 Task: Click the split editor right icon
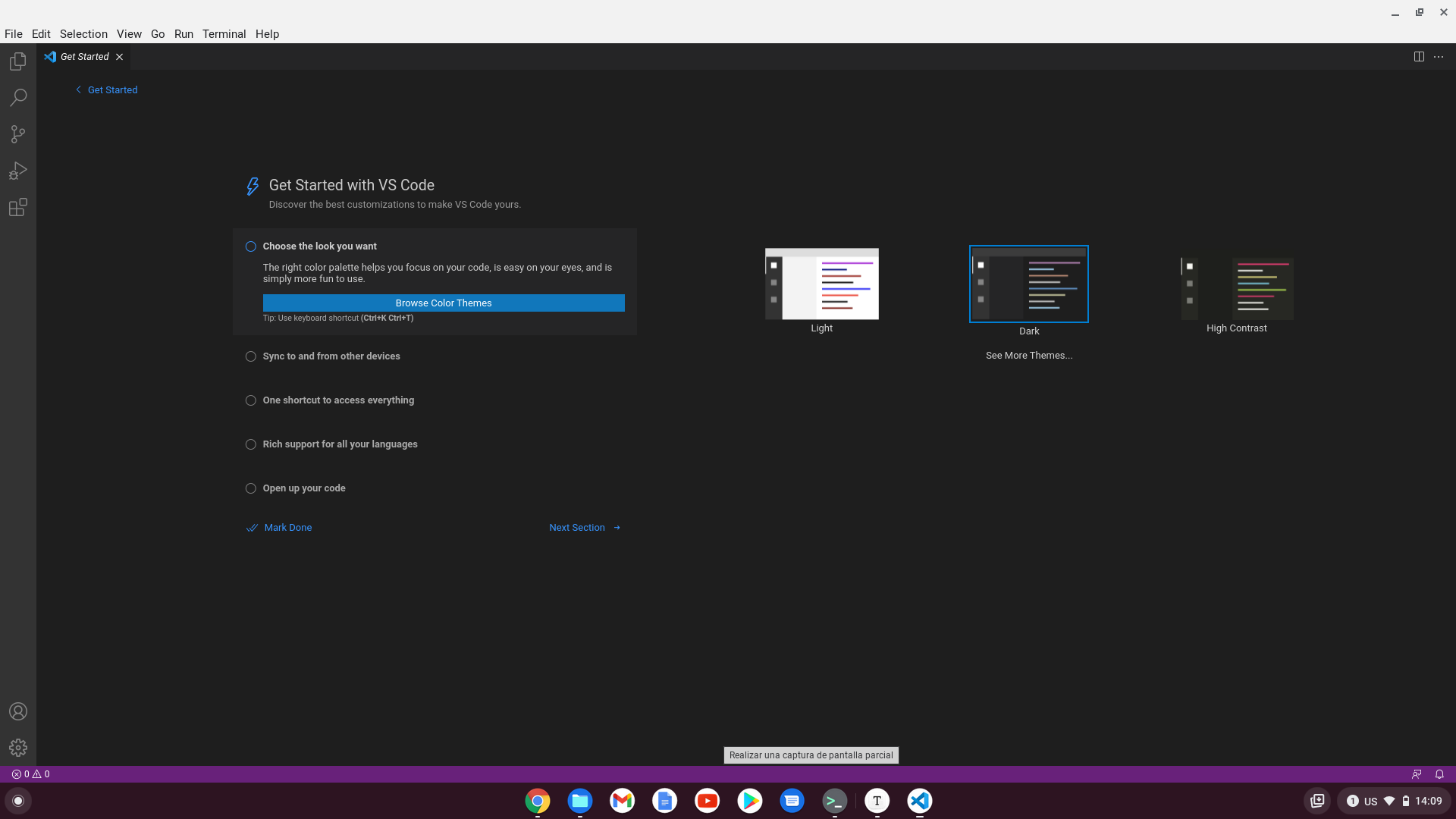(x=1419, y=57)
